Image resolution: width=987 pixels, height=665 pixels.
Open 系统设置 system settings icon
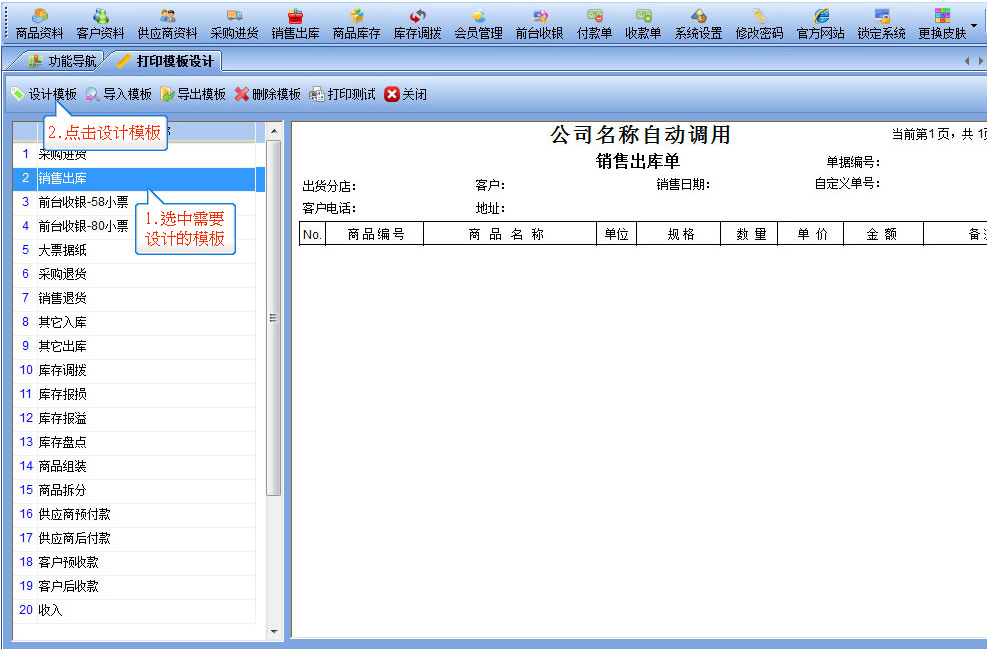tap(698, 23)
